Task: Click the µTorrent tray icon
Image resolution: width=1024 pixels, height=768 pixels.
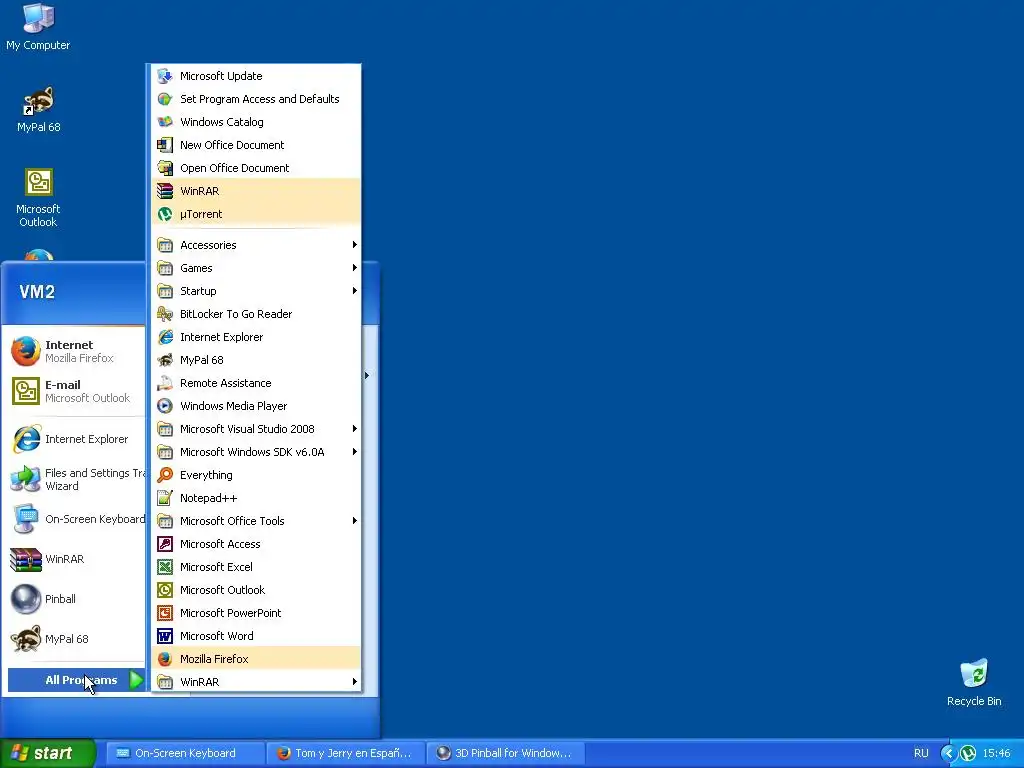Action: tap(967, 753)
